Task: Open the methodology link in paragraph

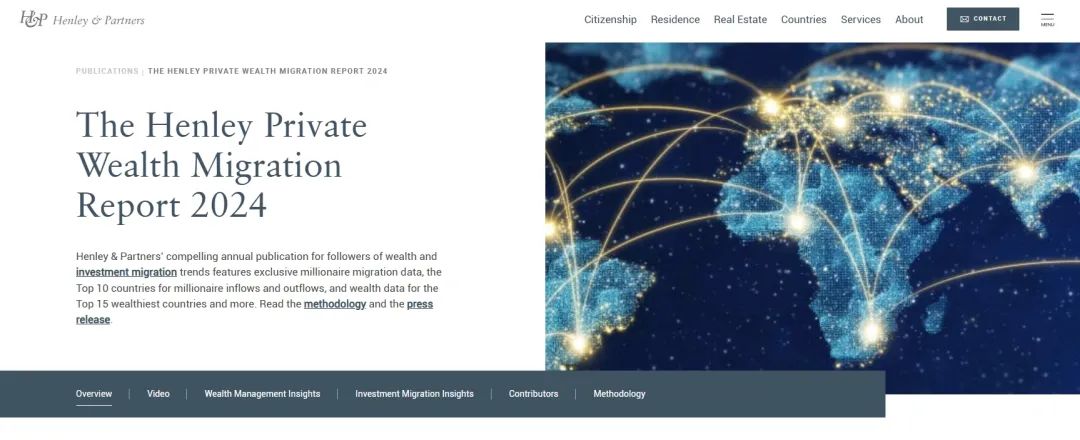Action: (x=335, y=304)
